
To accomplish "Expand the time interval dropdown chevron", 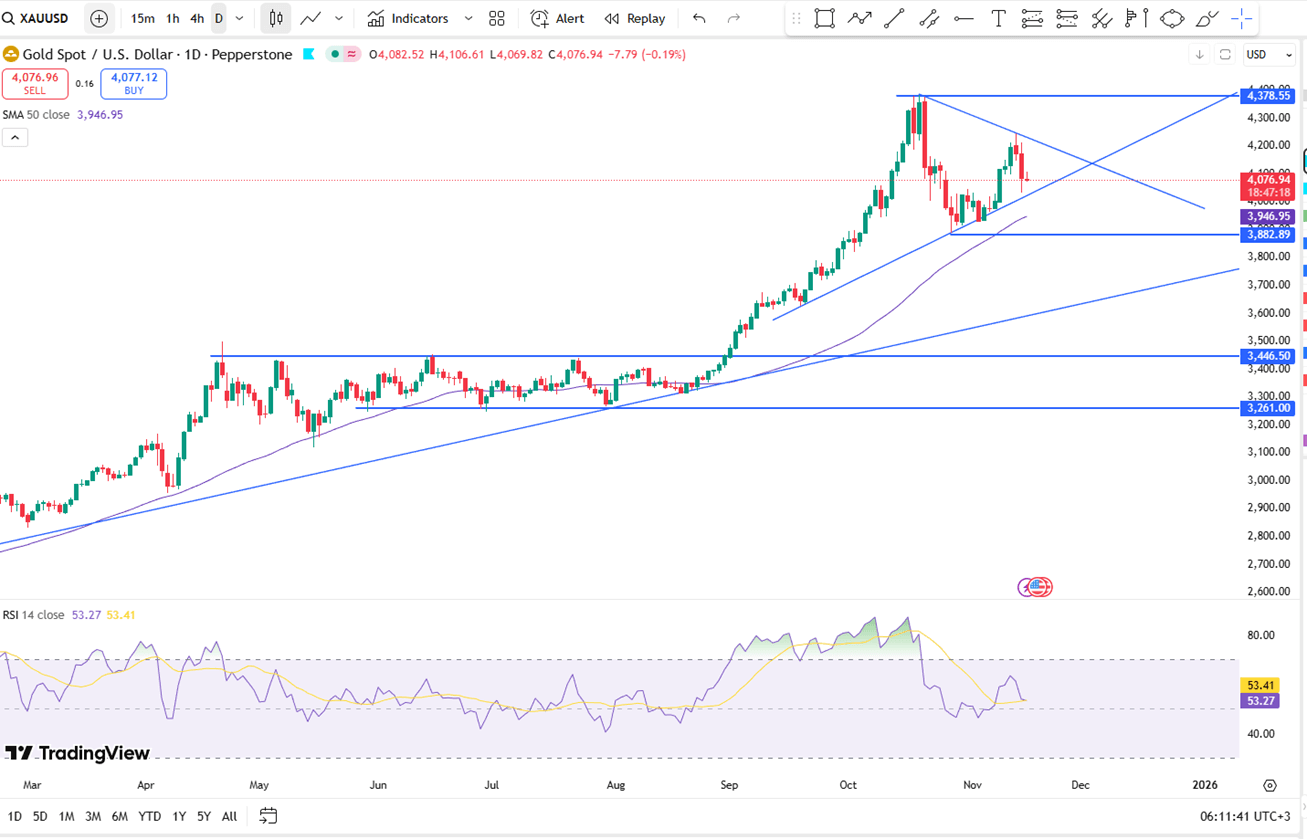I will pos(239,19).
